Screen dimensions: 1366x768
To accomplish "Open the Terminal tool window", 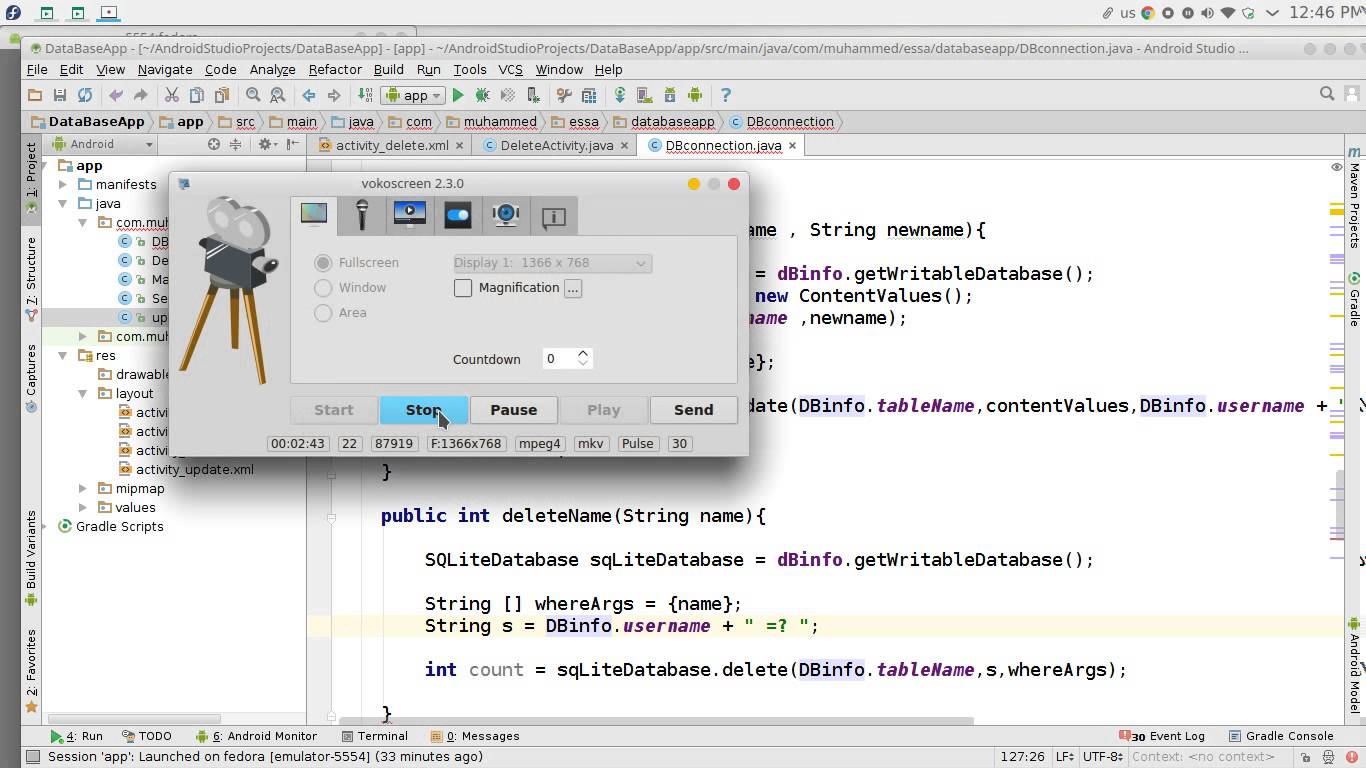I will [374, 736].
